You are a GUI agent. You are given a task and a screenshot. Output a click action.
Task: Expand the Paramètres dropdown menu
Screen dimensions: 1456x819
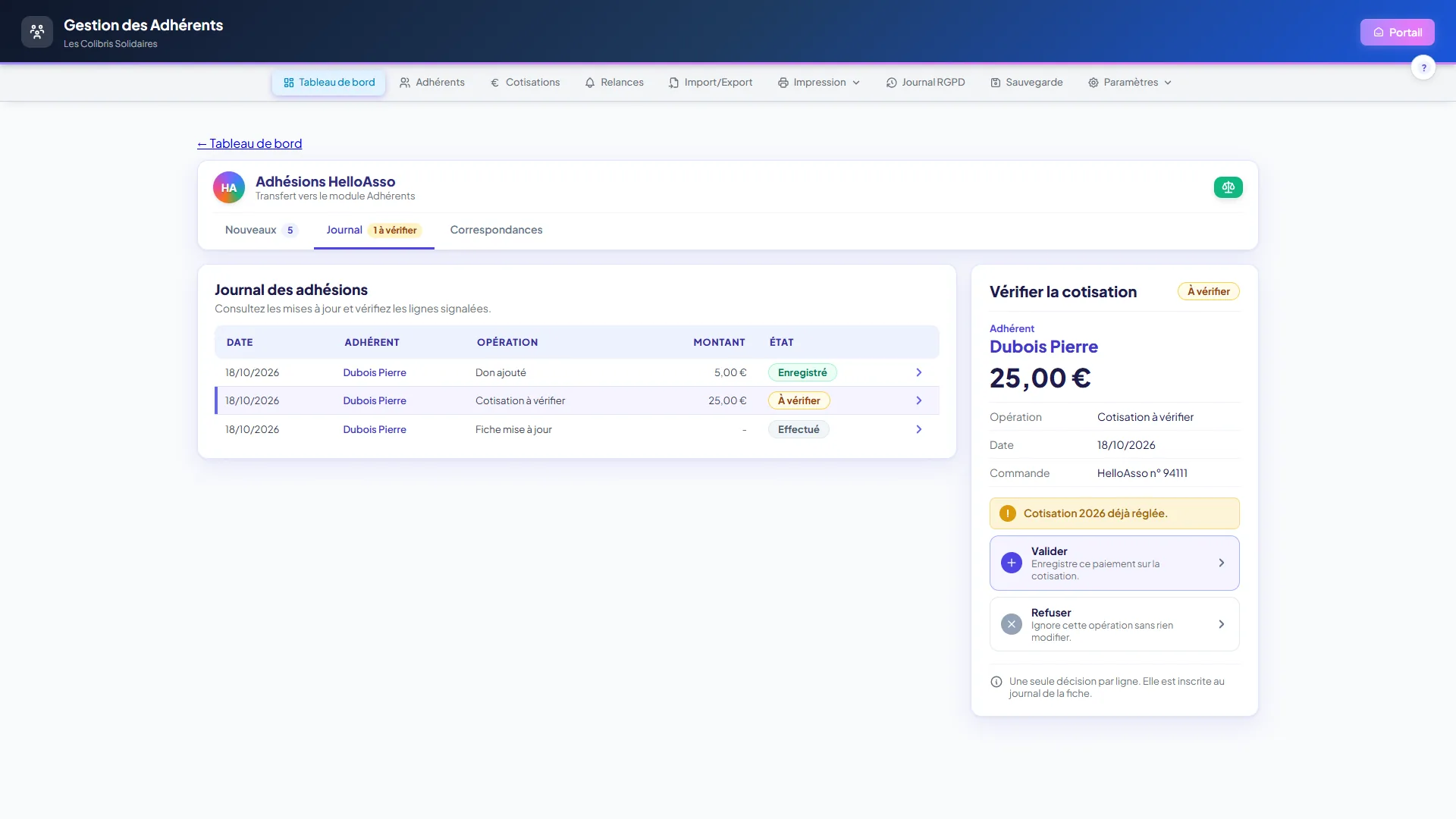[1130, 83]
